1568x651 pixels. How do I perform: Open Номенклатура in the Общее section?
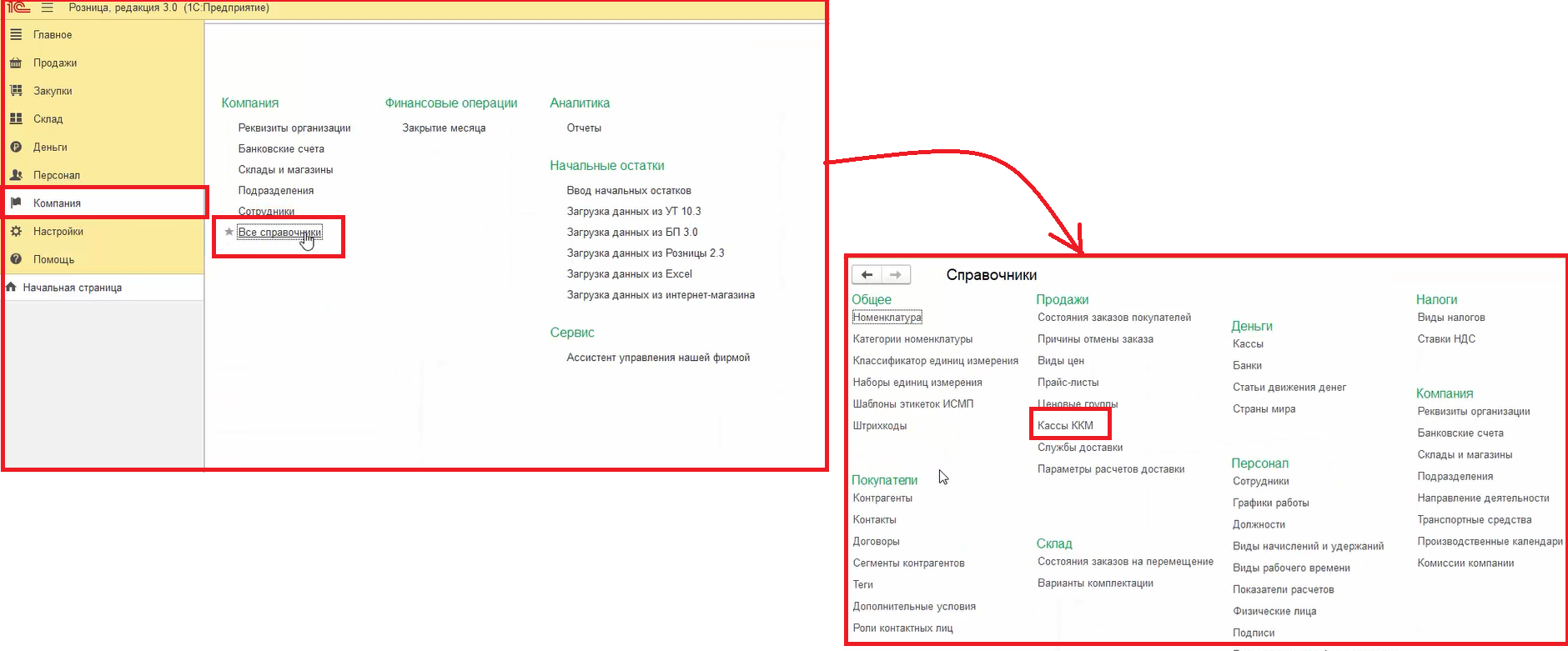pyautogui.click(x=887, y=318)
